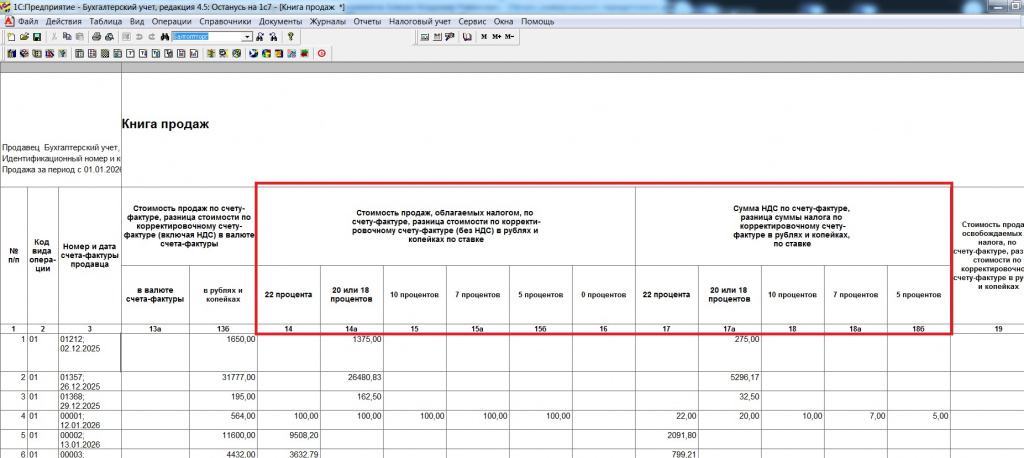Click the Copy icon in toolbar
The image size is (1024, 458).
(67, 37)
